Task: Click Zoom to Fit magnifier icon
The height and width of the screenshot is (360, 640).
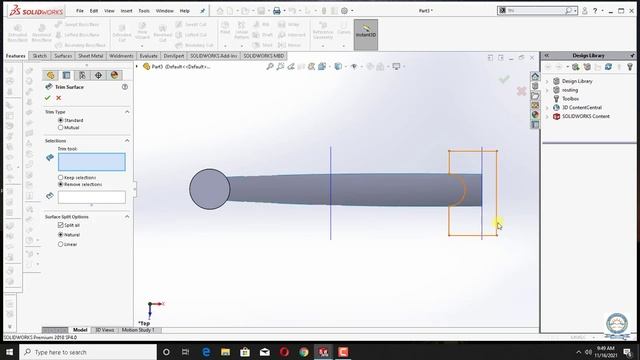Action: click(x=270, y=67)
